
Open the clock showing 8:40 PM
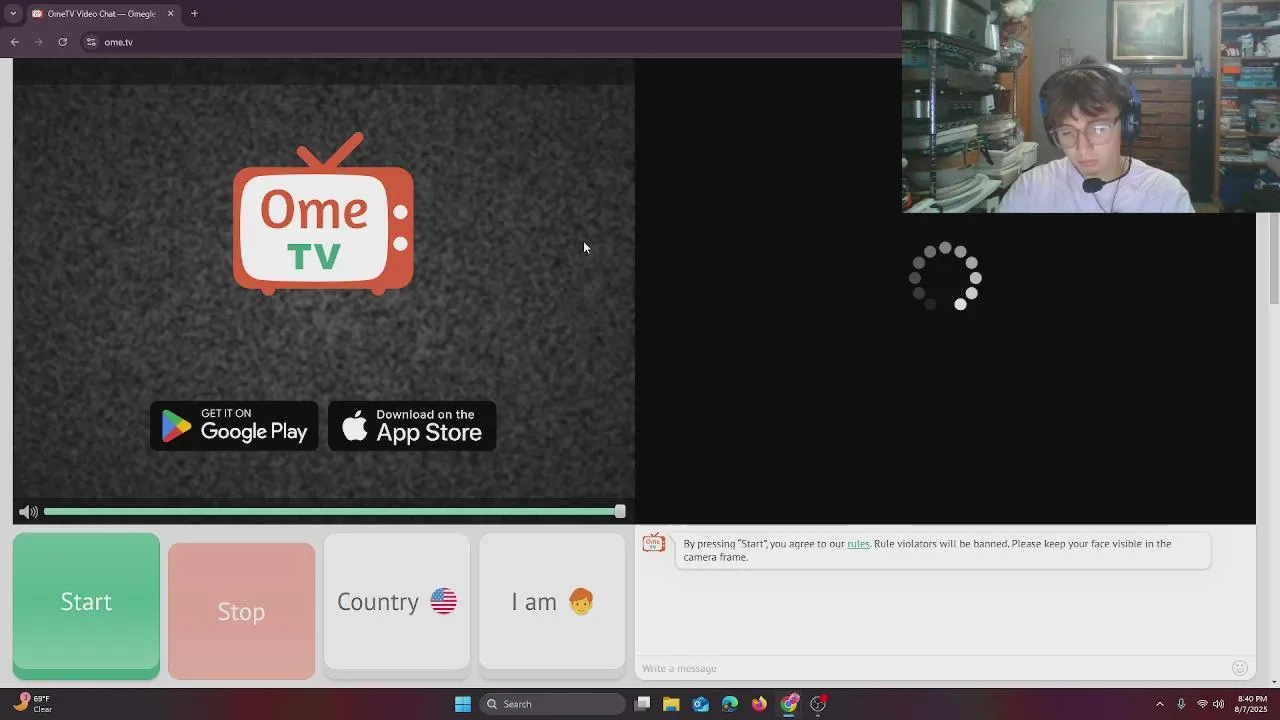[1252, 704]
